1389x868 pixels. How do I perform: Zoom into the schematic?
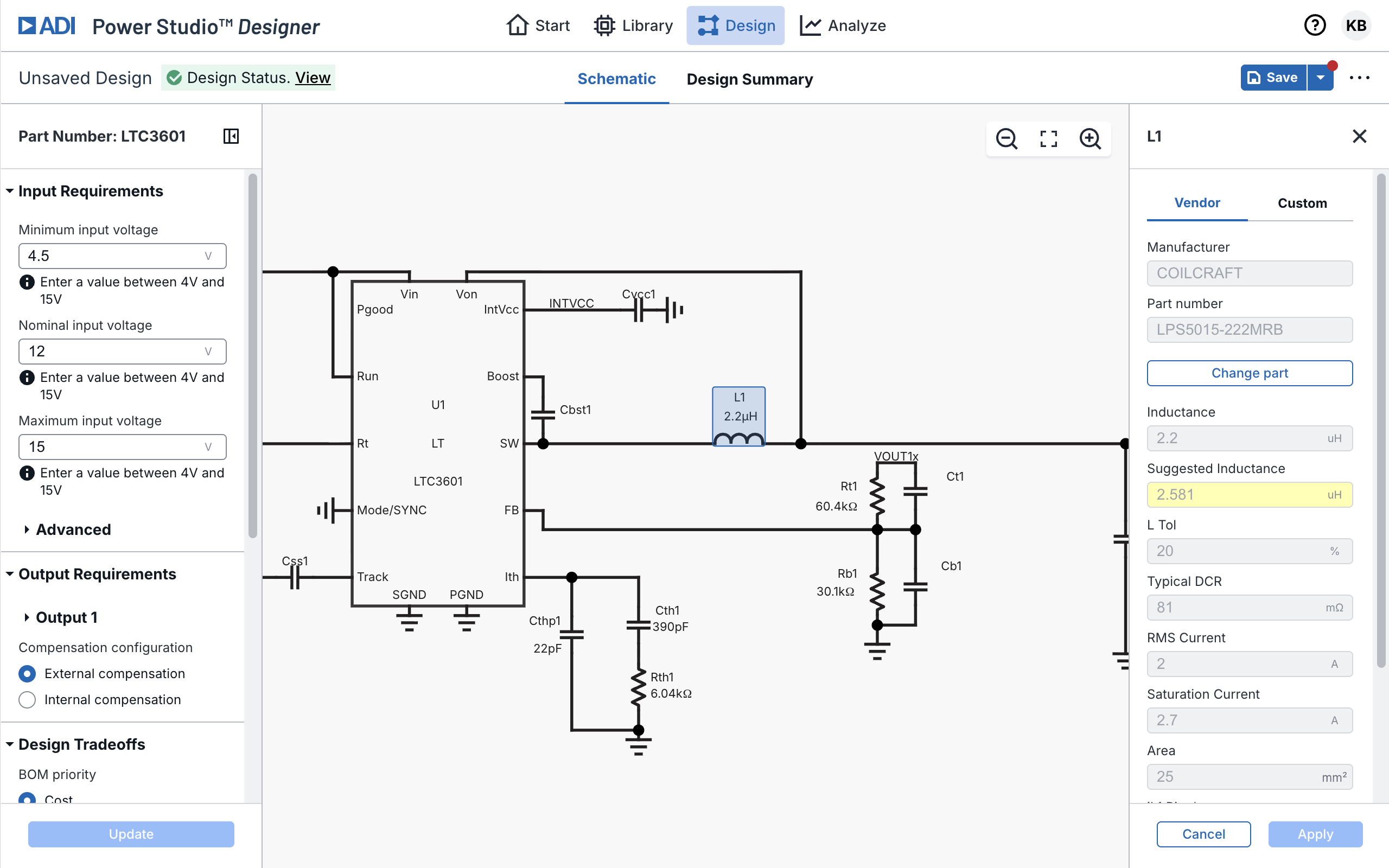coord(1090,138)
